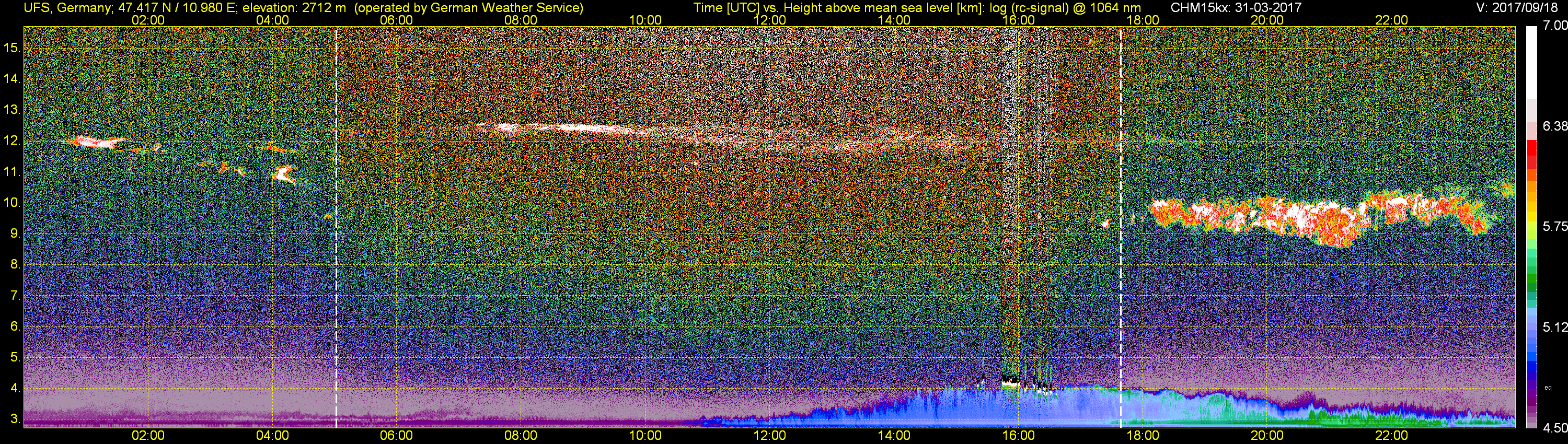This screenshot has width=1568, height=444.
Task: Select the "8." height axis label
Action: 15,265
